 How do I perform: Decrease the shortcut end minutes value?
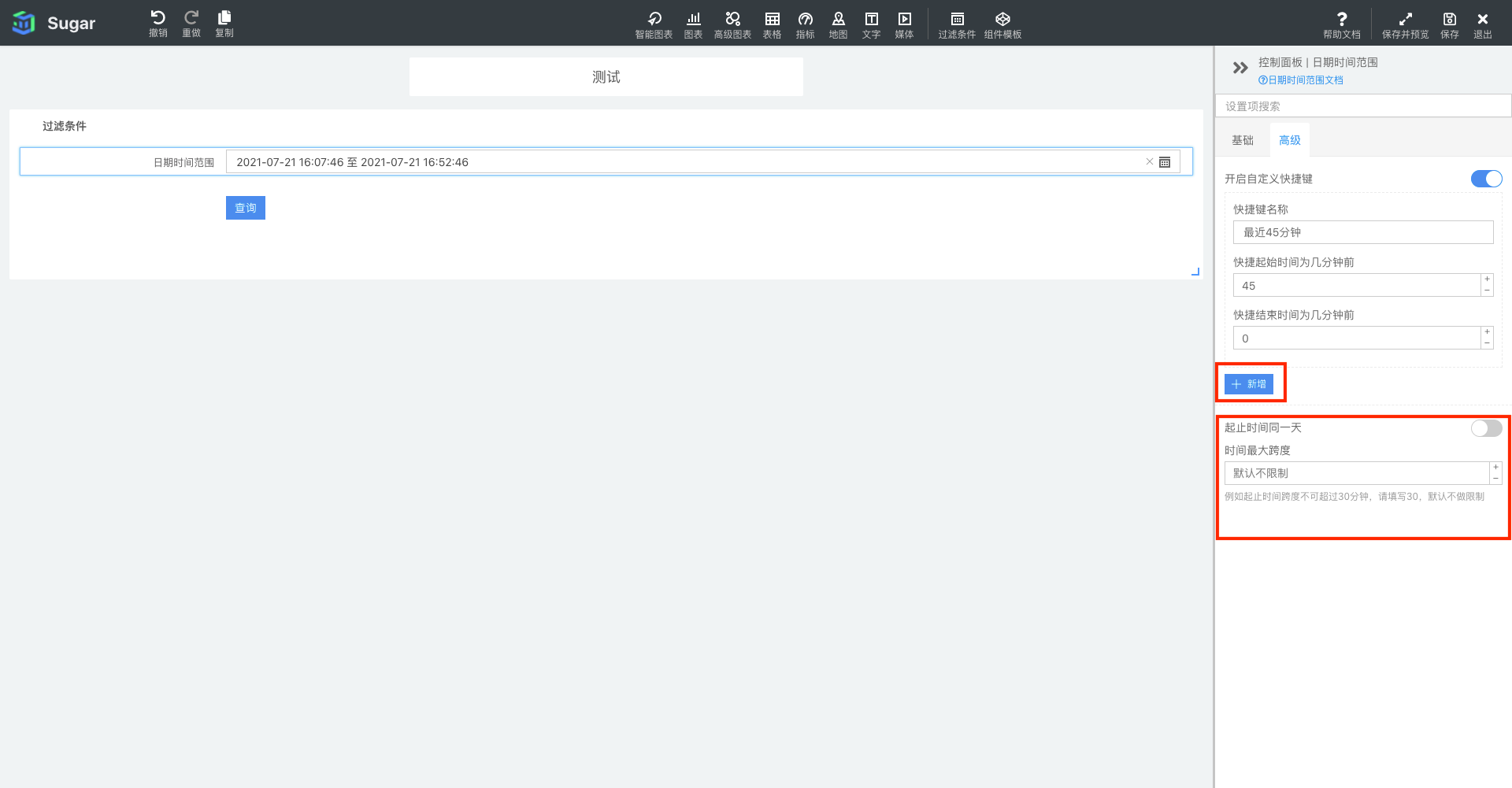coord(1487,343)
